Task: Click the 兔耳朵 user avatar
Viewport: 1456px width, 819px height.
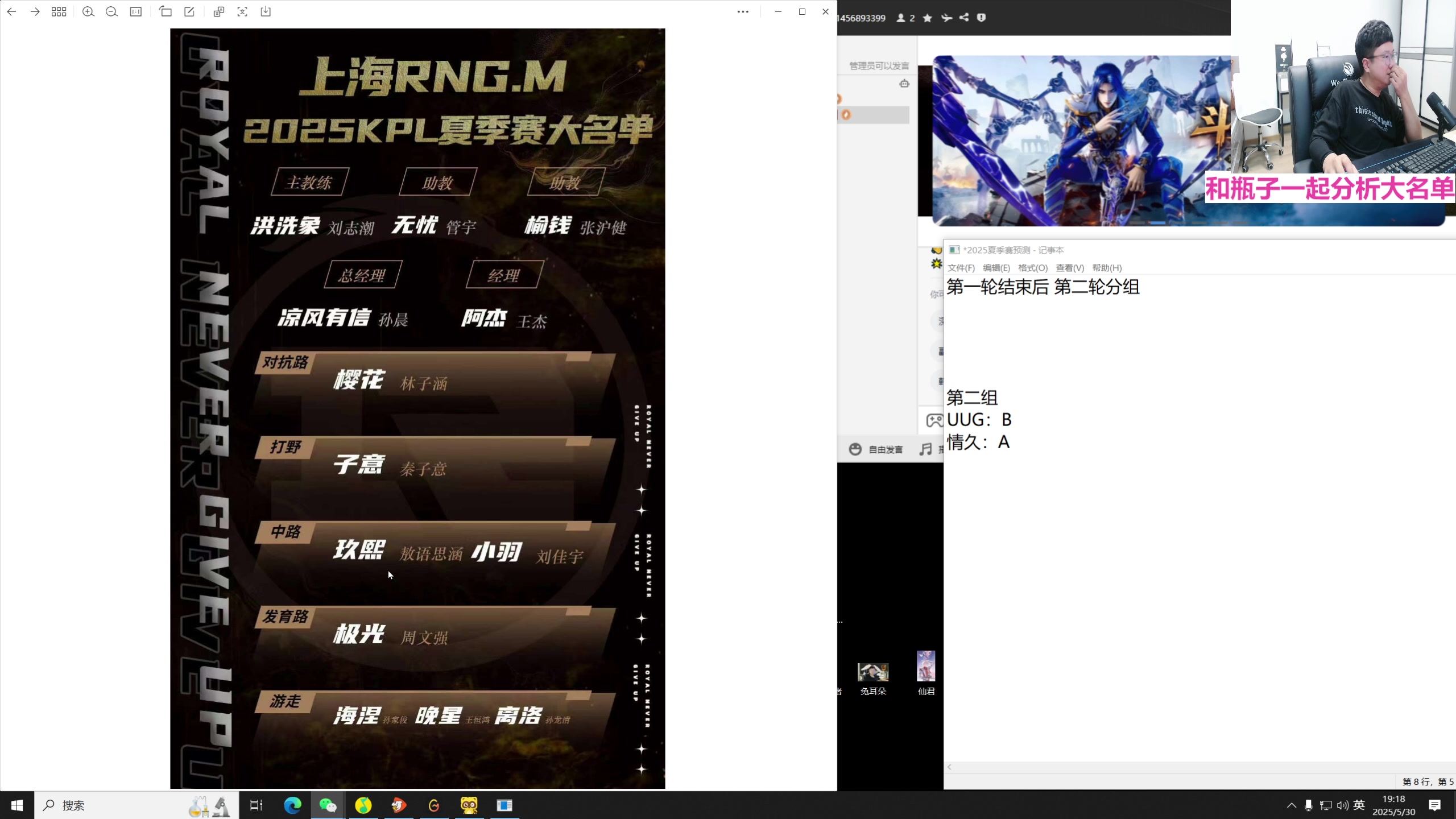Action: tap(873, 672)
